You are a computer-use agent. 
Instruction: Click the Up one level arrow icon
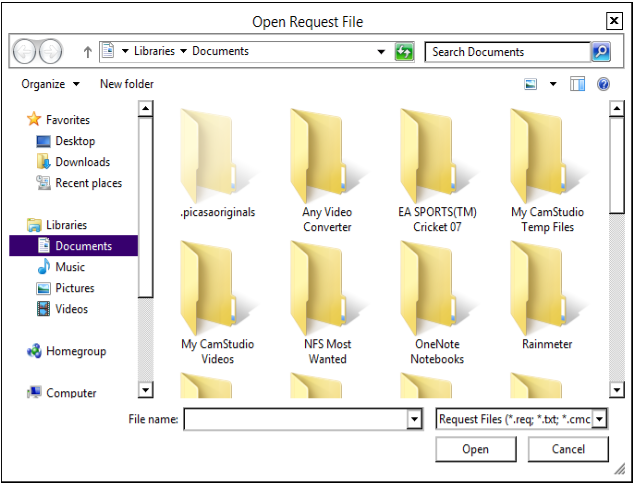(88, 51)
